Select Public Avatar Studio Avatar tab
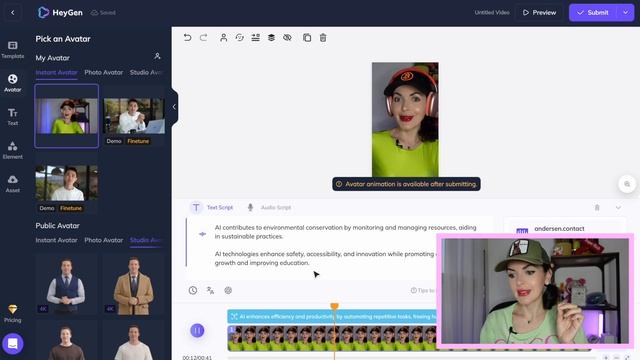The image size is (640, 360). 146,240
